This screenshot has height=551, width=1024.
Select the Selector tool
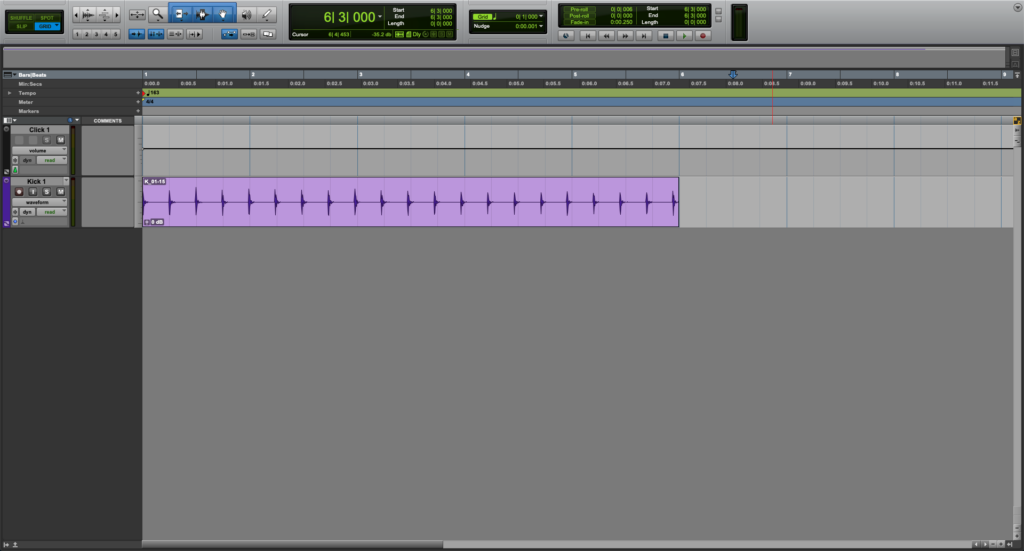(x=202, y=14)
